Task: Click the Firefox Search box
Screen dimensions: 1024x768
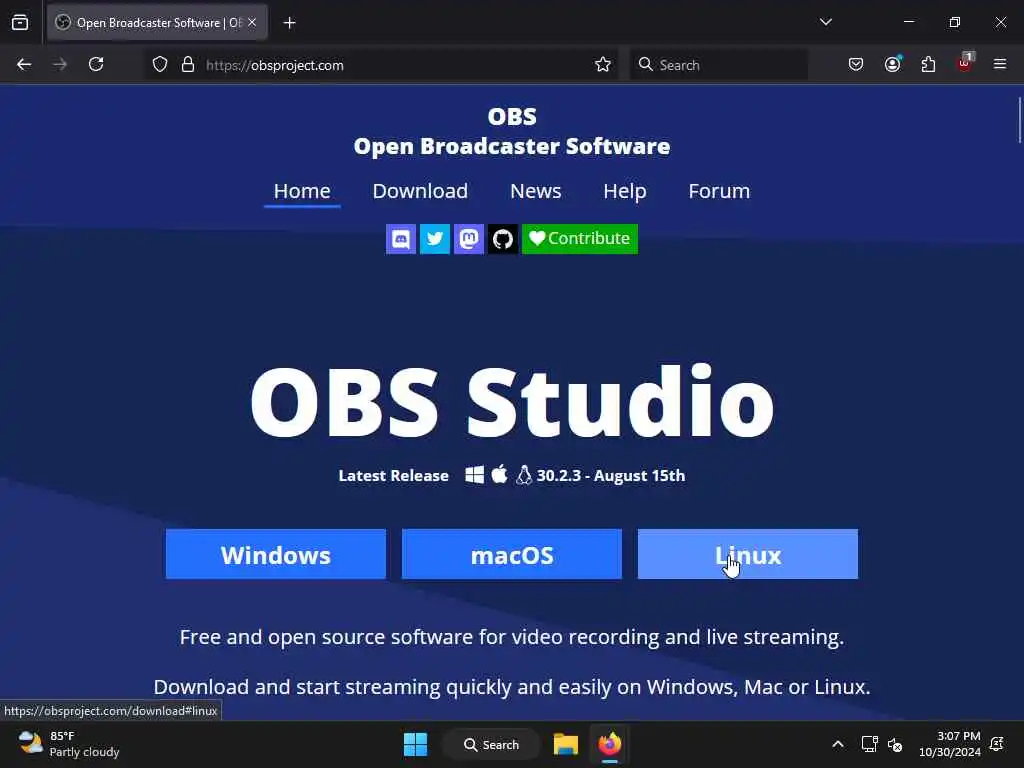Action: [x=719, y=65]
